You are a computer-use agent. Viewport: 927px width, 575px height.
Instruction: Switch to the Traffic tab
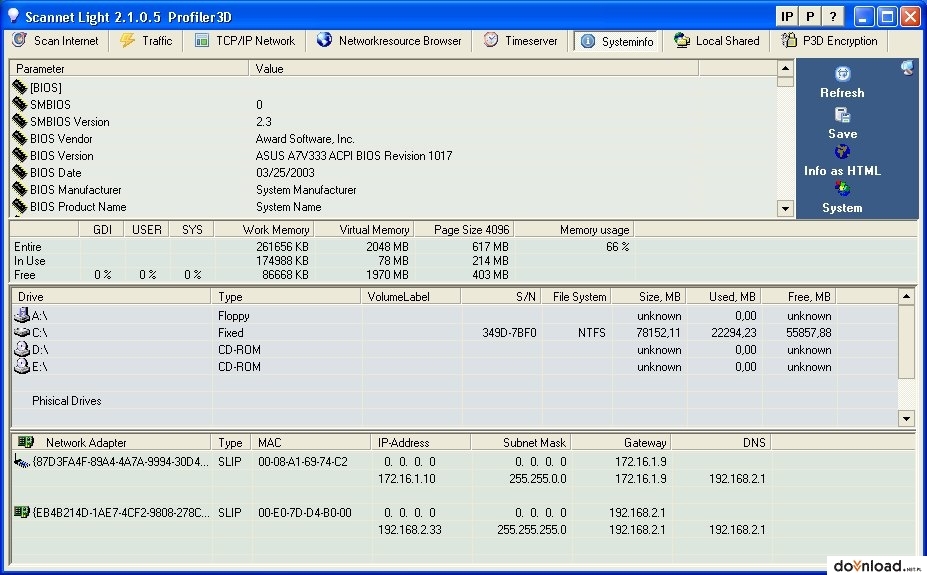point(146,41)
